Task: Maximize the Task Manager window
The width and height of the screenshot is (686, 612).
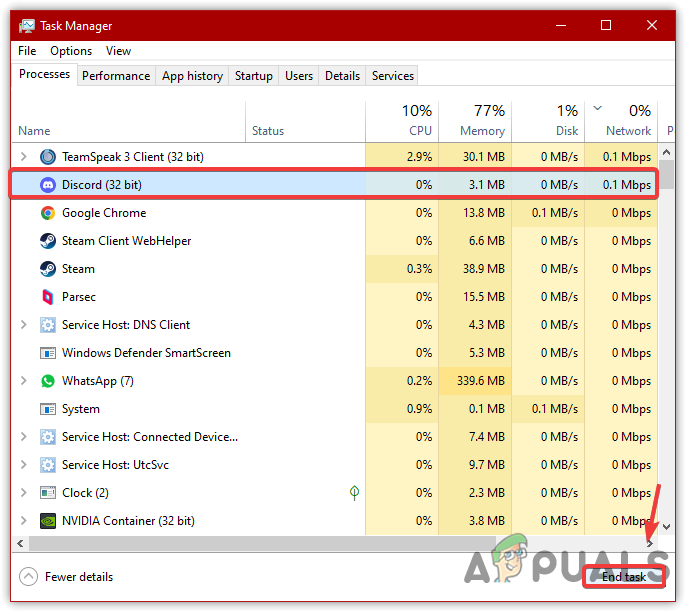Action: [606, 25]
